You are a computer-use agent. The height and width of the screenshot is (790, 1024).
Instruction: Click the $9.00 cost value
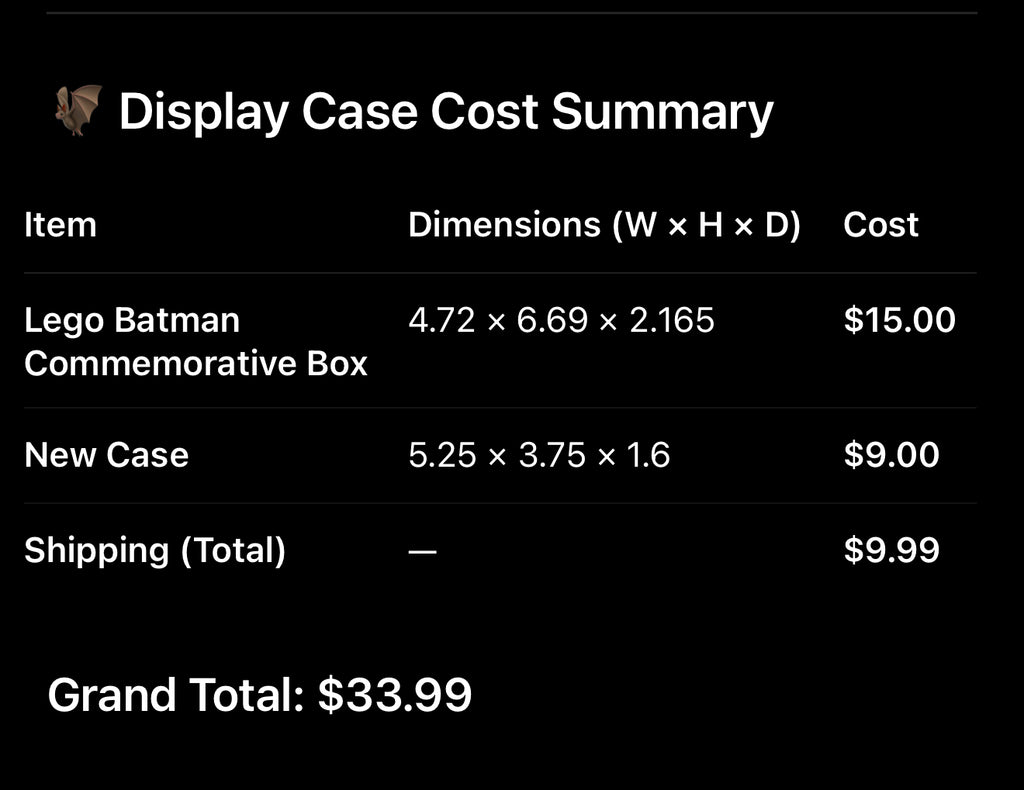(x=891, y=456)
